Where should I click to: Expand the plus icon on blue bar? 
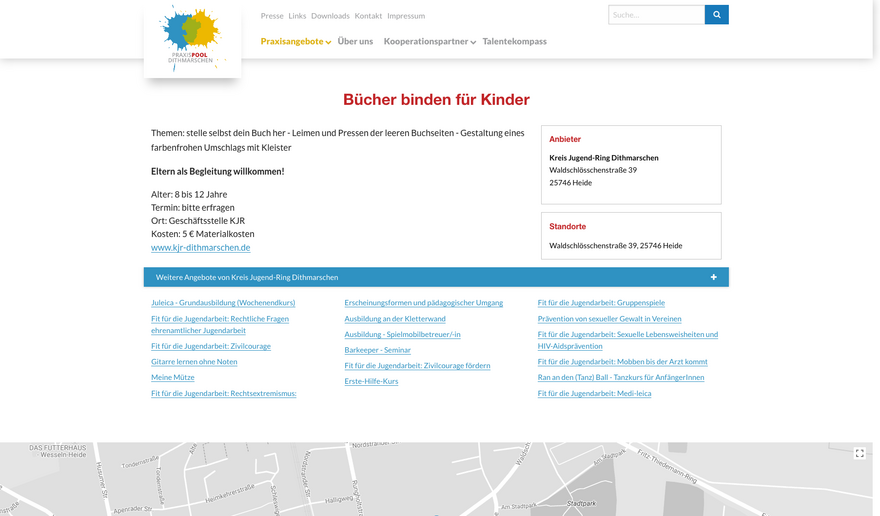pyautogui.click(x=713, y=277)
